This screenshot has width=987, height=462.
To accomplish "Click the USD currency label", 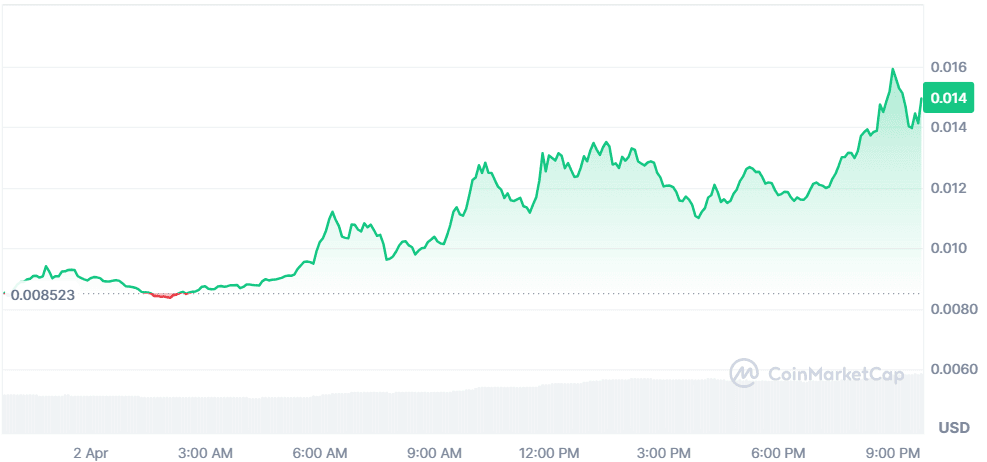I will pyautogui.click(x=953, y=428).
